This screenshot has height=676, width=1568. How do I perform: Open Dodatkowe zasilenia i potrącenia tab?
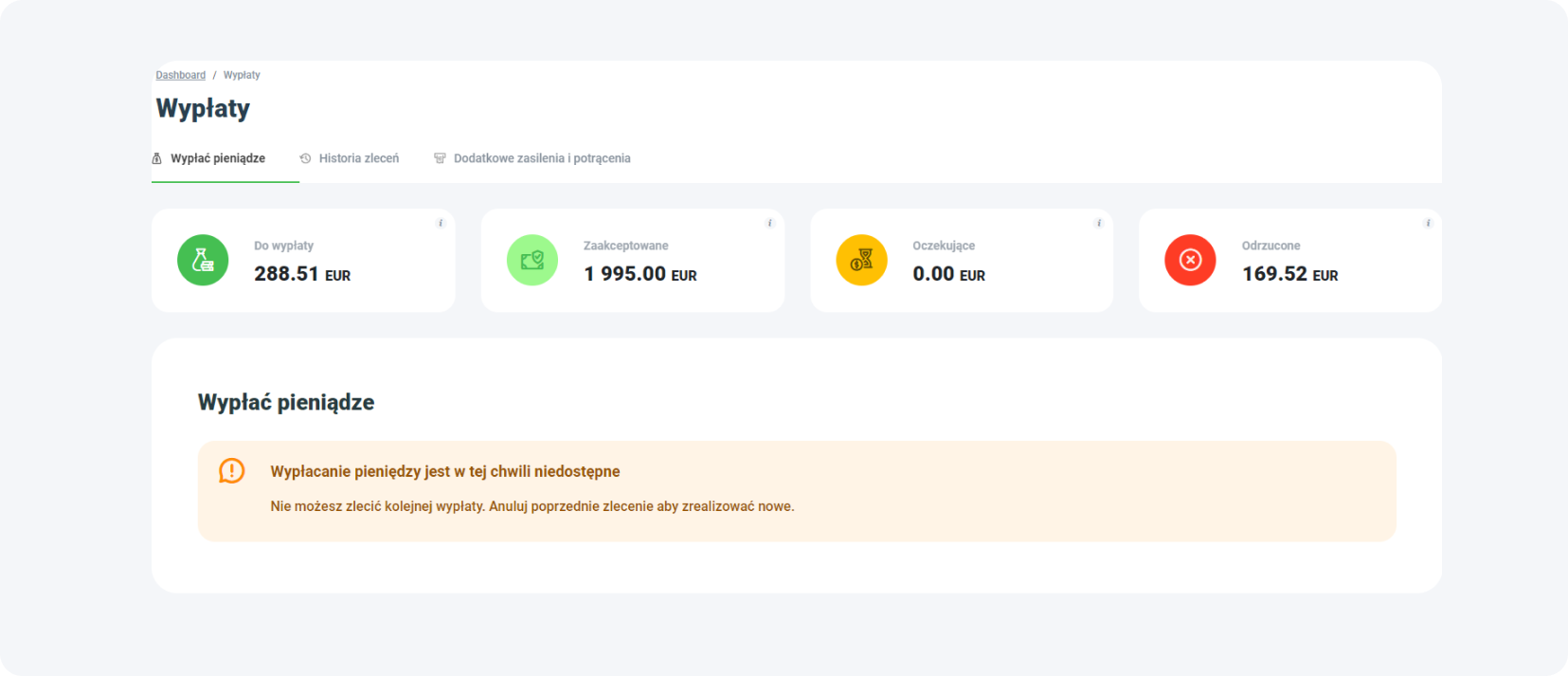tap(541, 158)
